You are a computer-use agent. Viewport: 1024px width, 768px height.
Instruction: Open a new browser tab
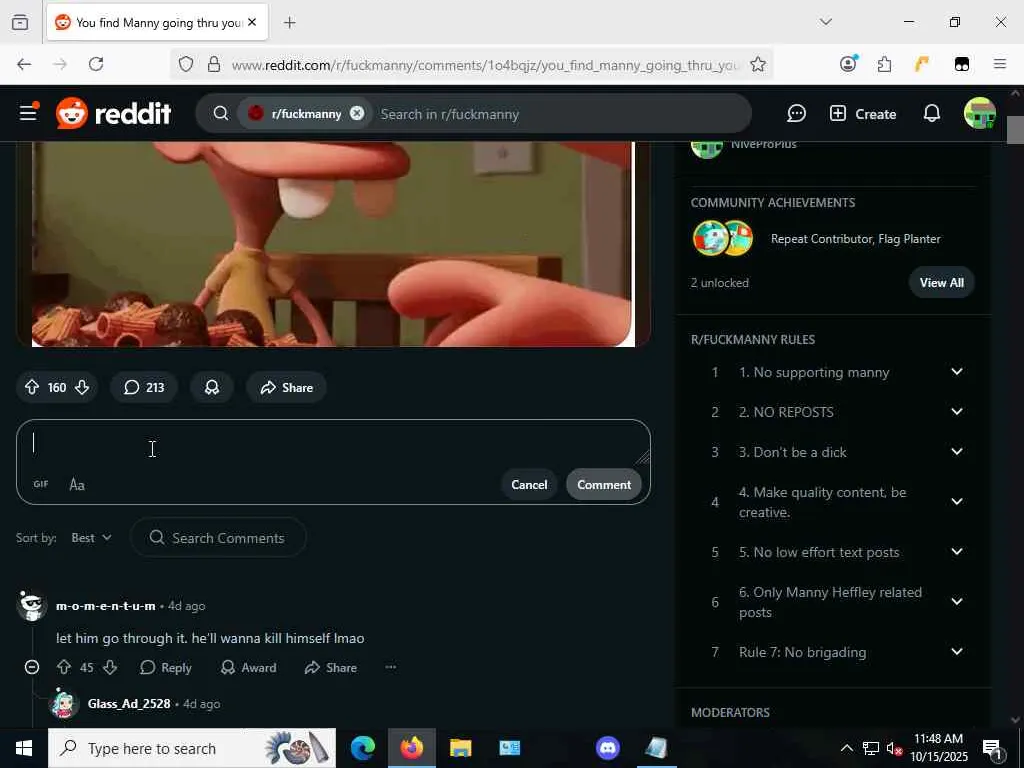(289, 23)
